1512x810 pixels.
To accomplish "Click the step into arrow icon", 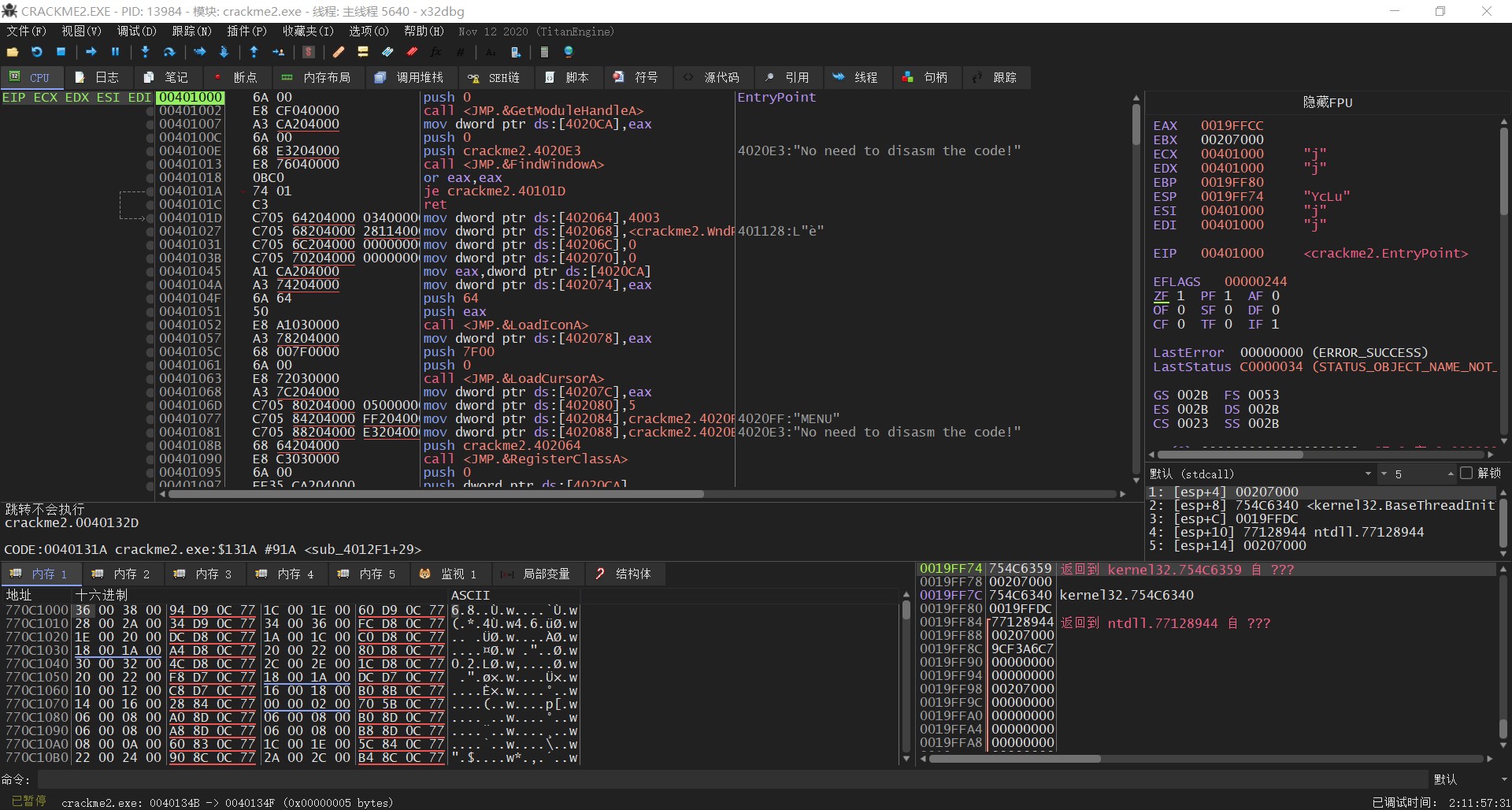I will pos(145,52).
